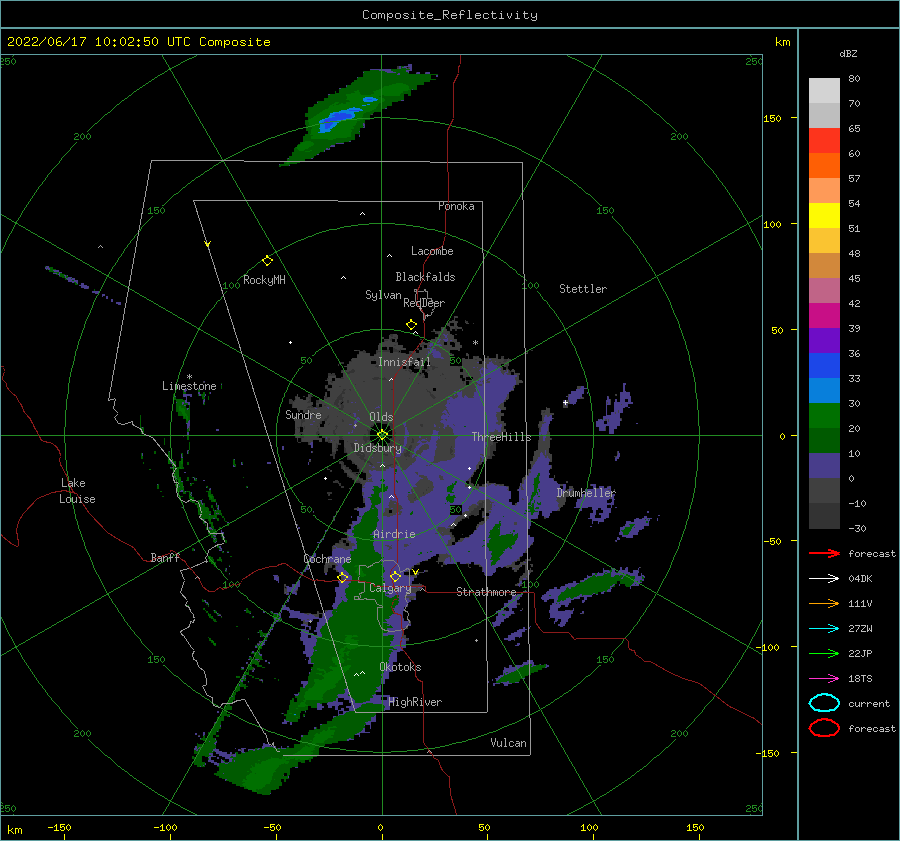The width and height of the screenshot is (900, 841).
Task: Select the Blackfalds town label
Action: click(425, 277)
